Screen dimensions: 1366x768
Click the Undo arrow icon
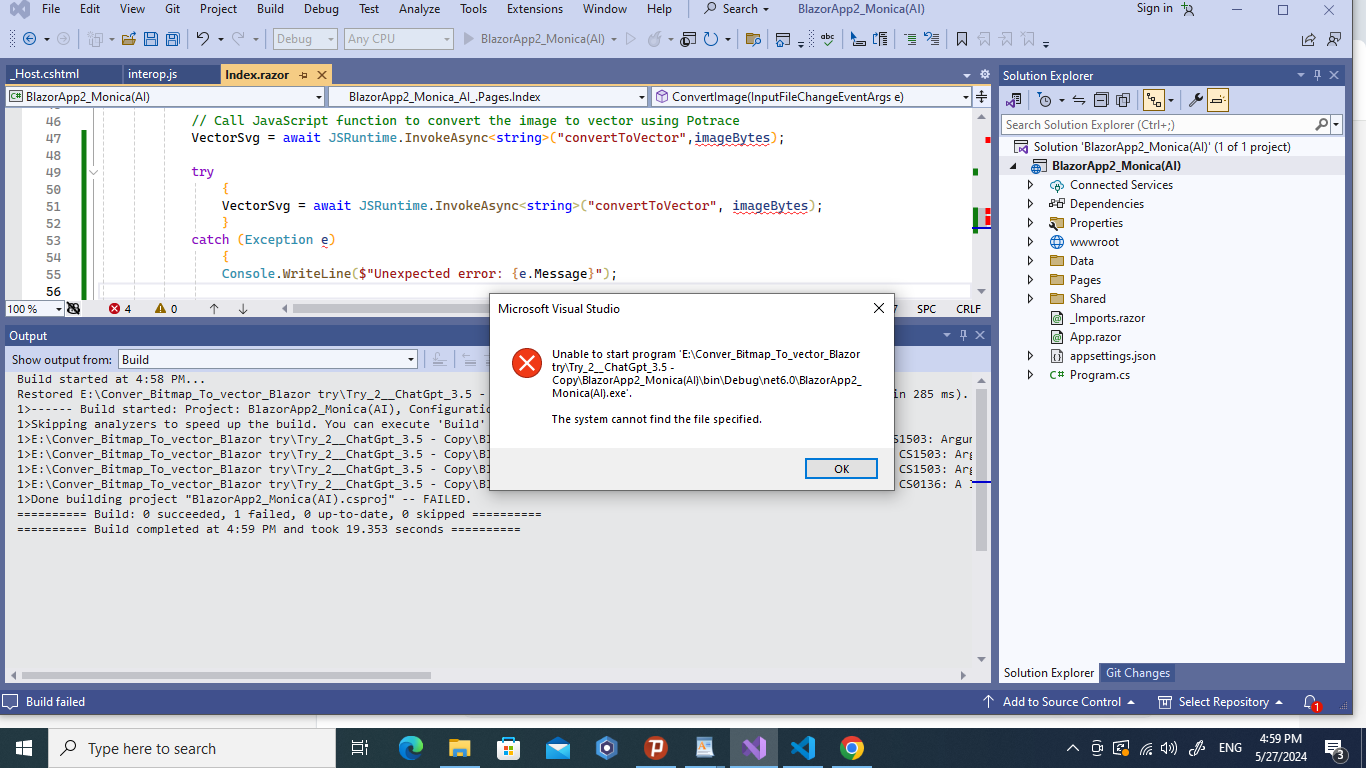[x=202, y=39]
